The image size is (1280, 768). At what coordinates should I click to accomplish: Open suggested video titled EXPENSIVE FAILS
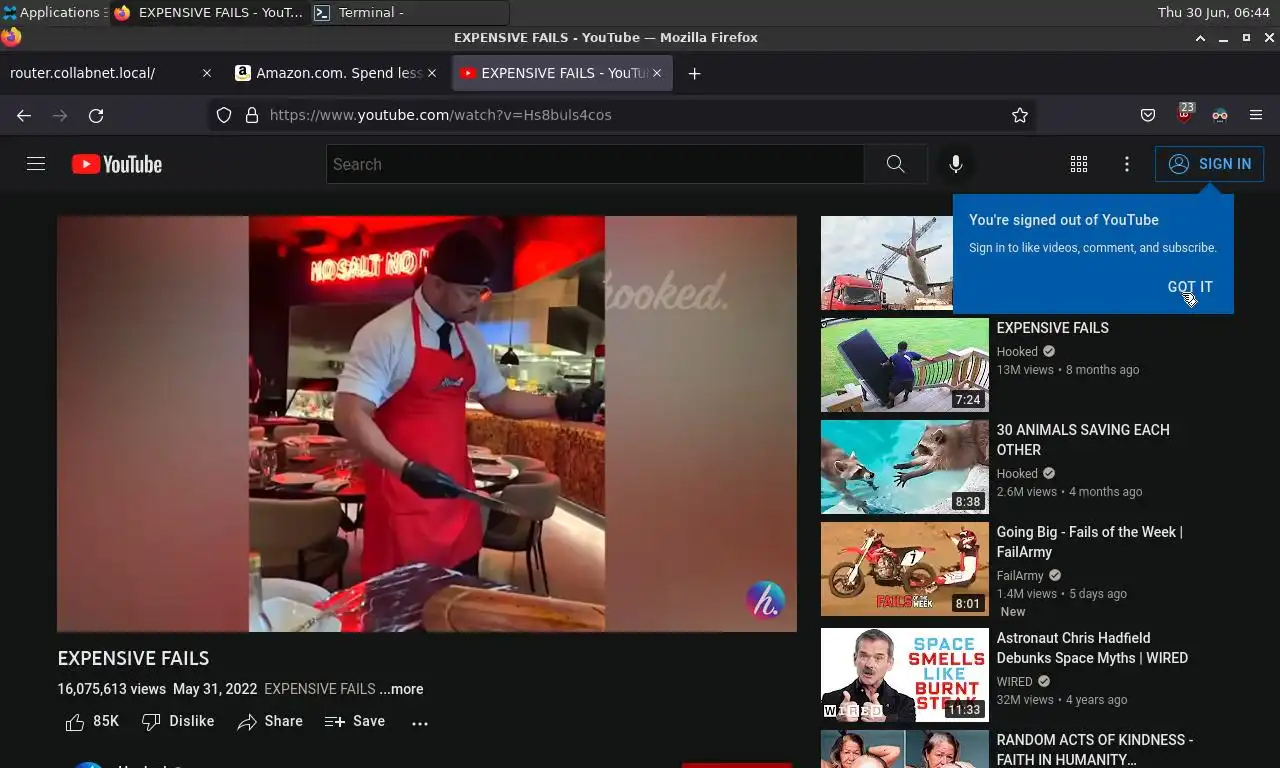pyautogui.click(x=1052, y=328)
